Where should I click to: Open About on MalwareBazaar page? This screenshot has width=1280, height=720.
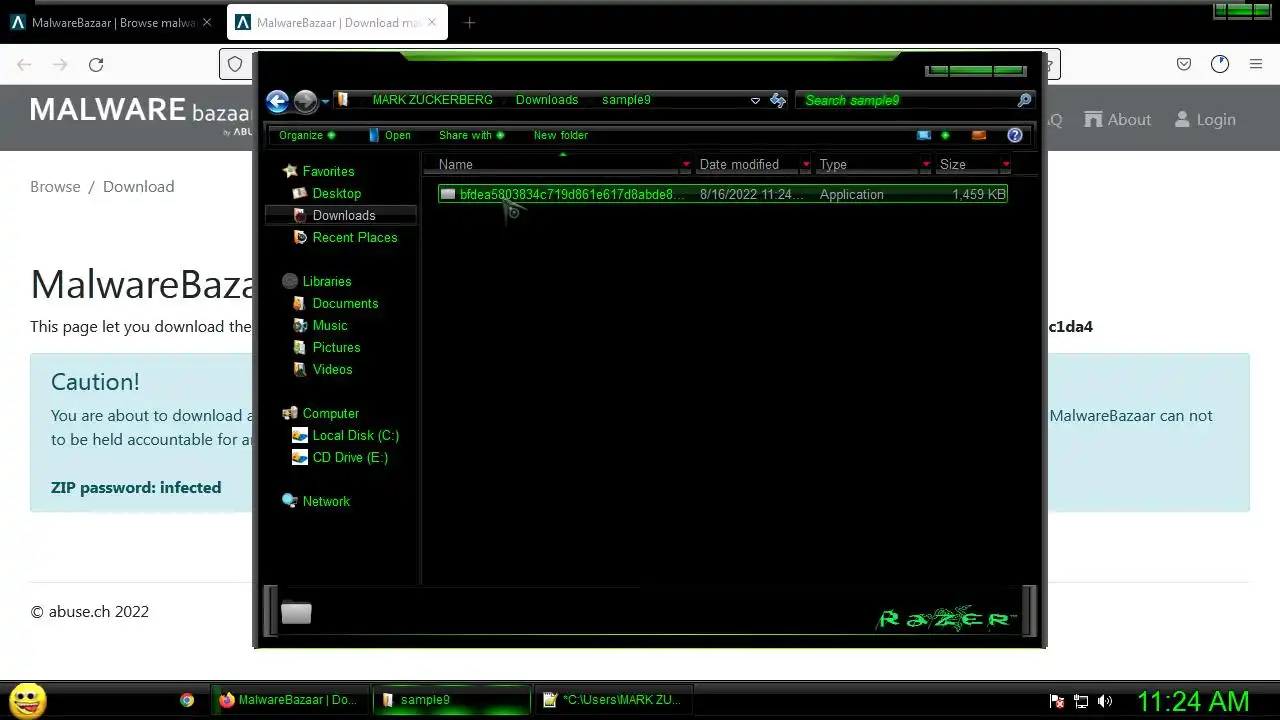tap(1118, 119)
